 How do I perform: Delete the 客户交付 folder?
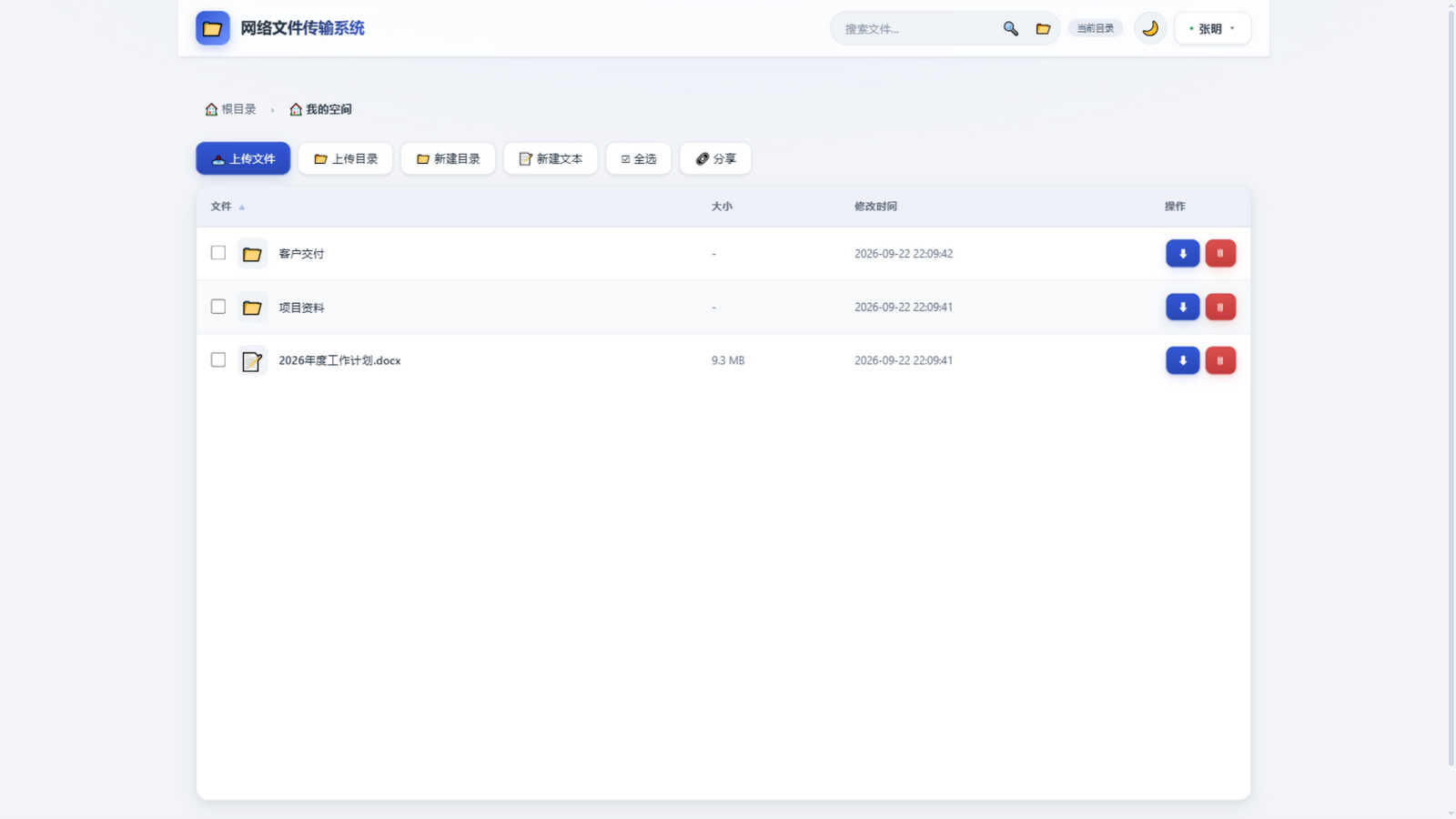pos(1220,254)
